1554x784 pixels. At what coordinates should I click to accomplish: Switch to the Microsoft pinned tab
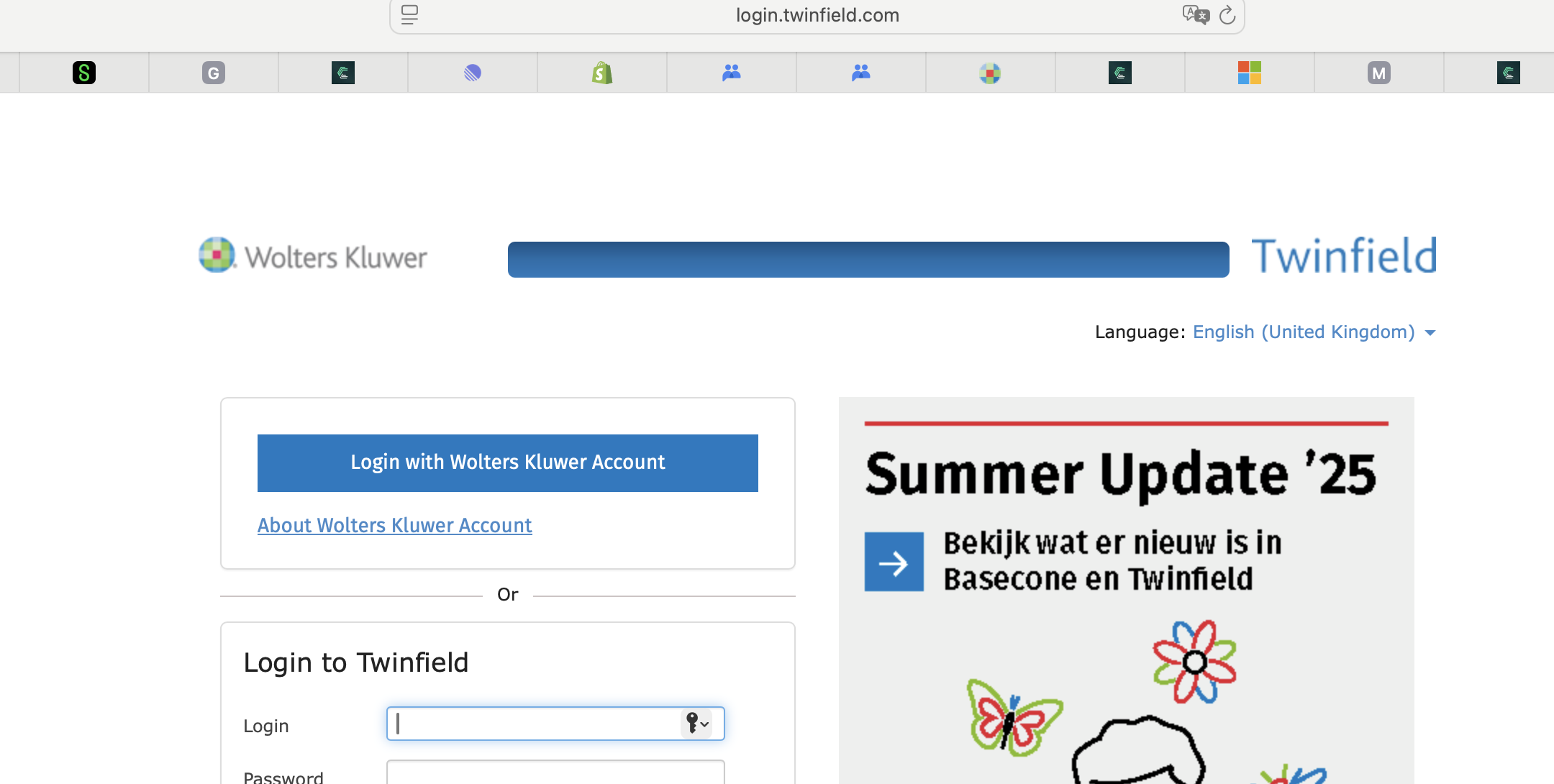coord(1250,73)
